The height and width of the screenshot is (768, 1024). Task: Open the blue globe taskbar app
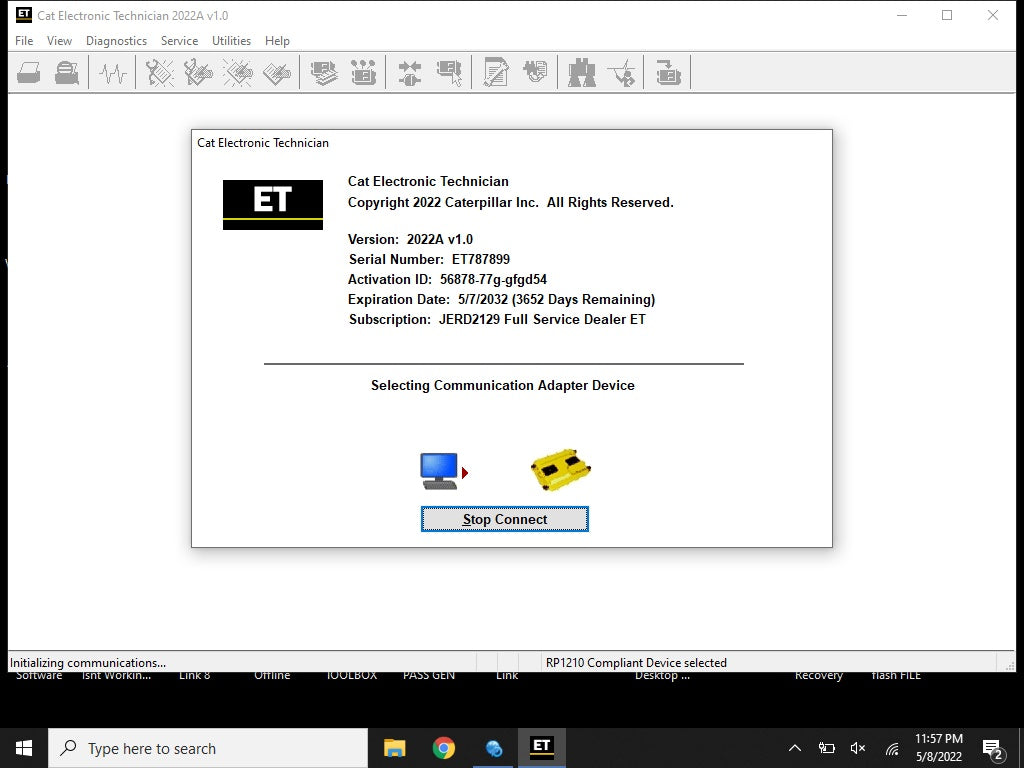(x=493, y=748)
